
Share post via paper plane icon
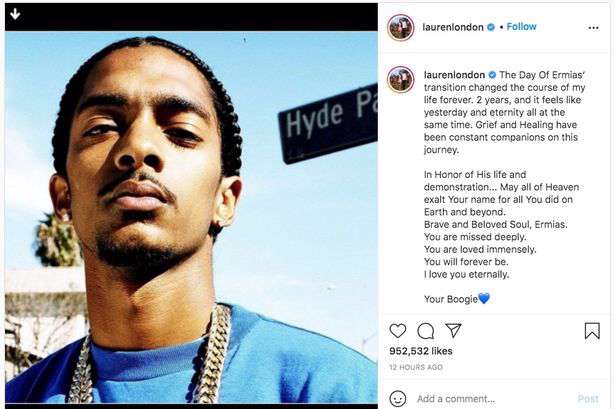[x=453, y=331]
